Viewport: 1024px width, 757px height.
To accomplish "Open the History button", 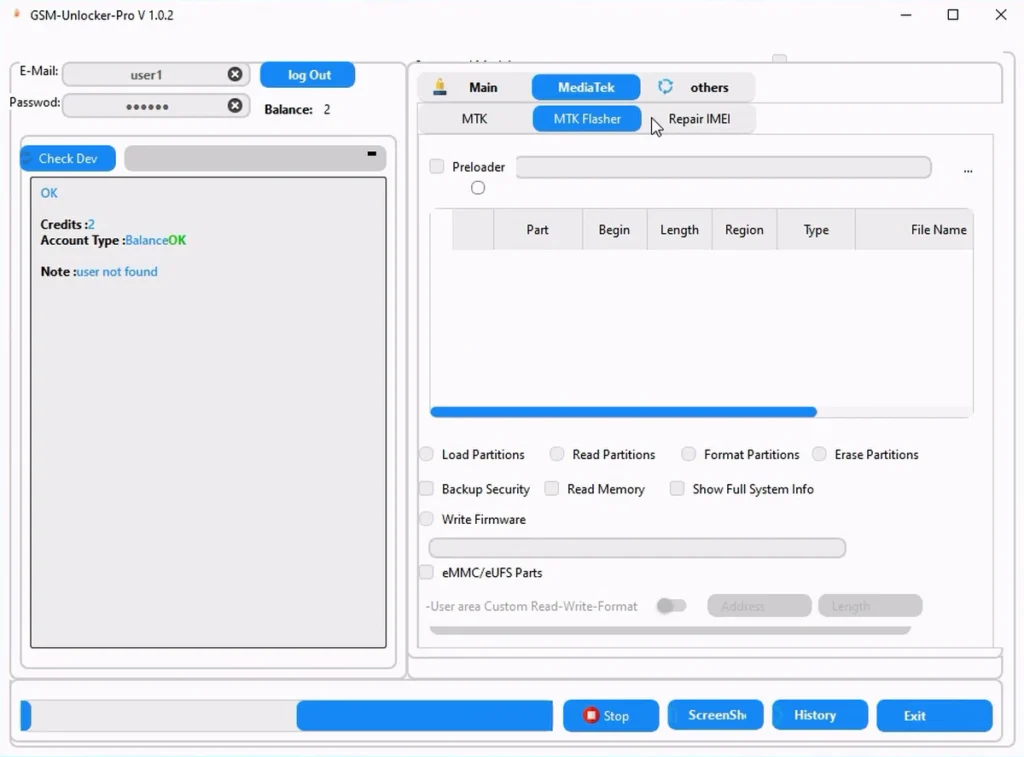I will pyautogui.click(x=815, y=716).
